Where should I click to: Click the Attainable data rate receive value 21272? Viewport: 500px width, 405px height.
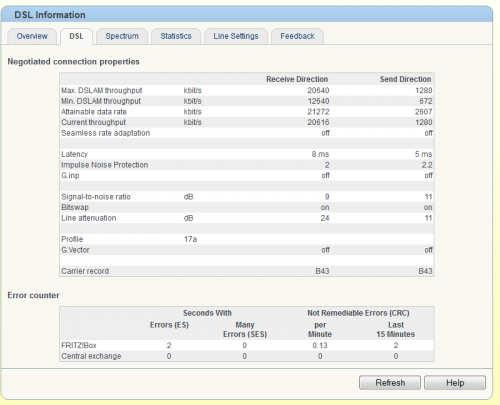[318, 112]
